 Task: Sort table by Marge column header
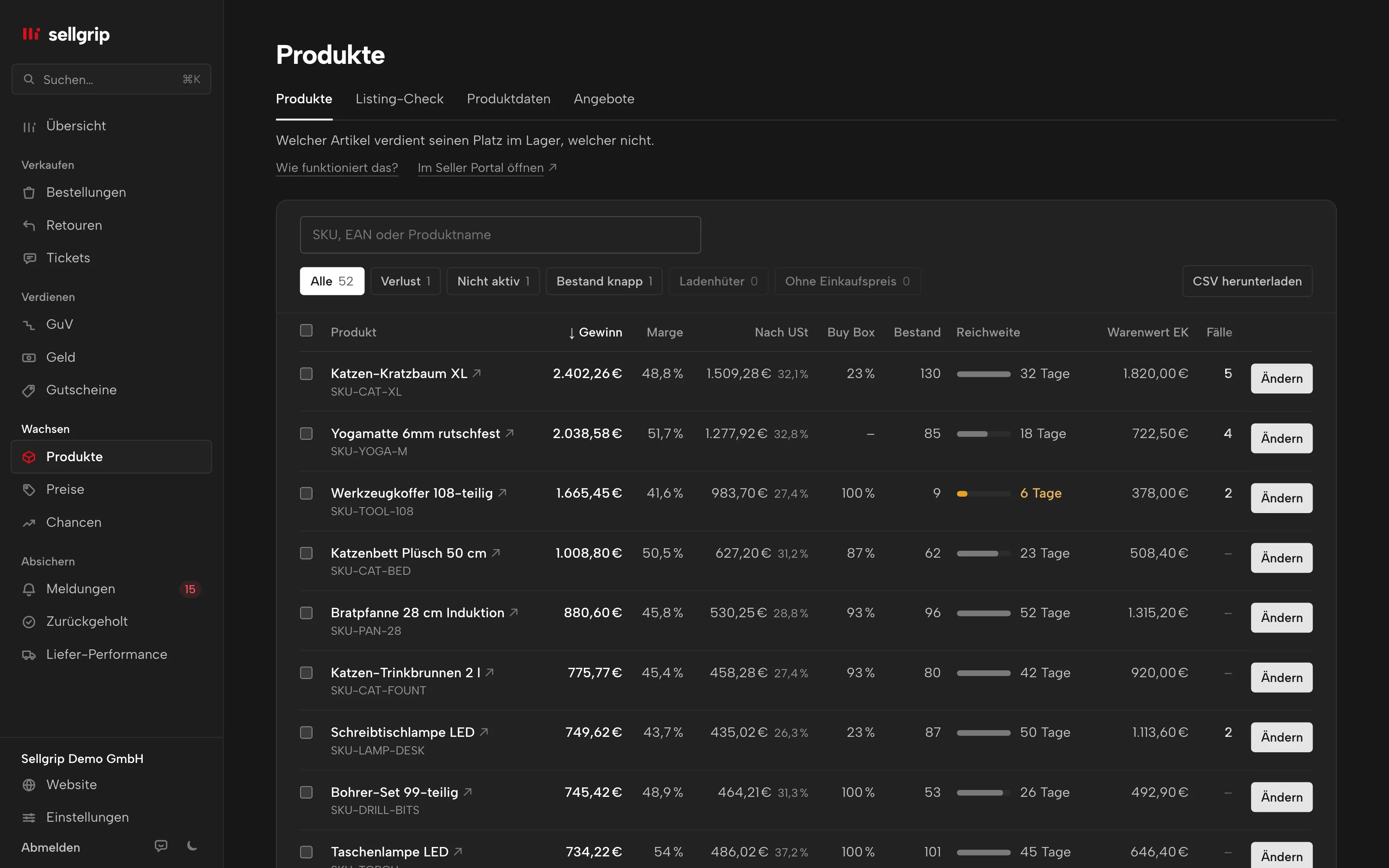point(664,332)
